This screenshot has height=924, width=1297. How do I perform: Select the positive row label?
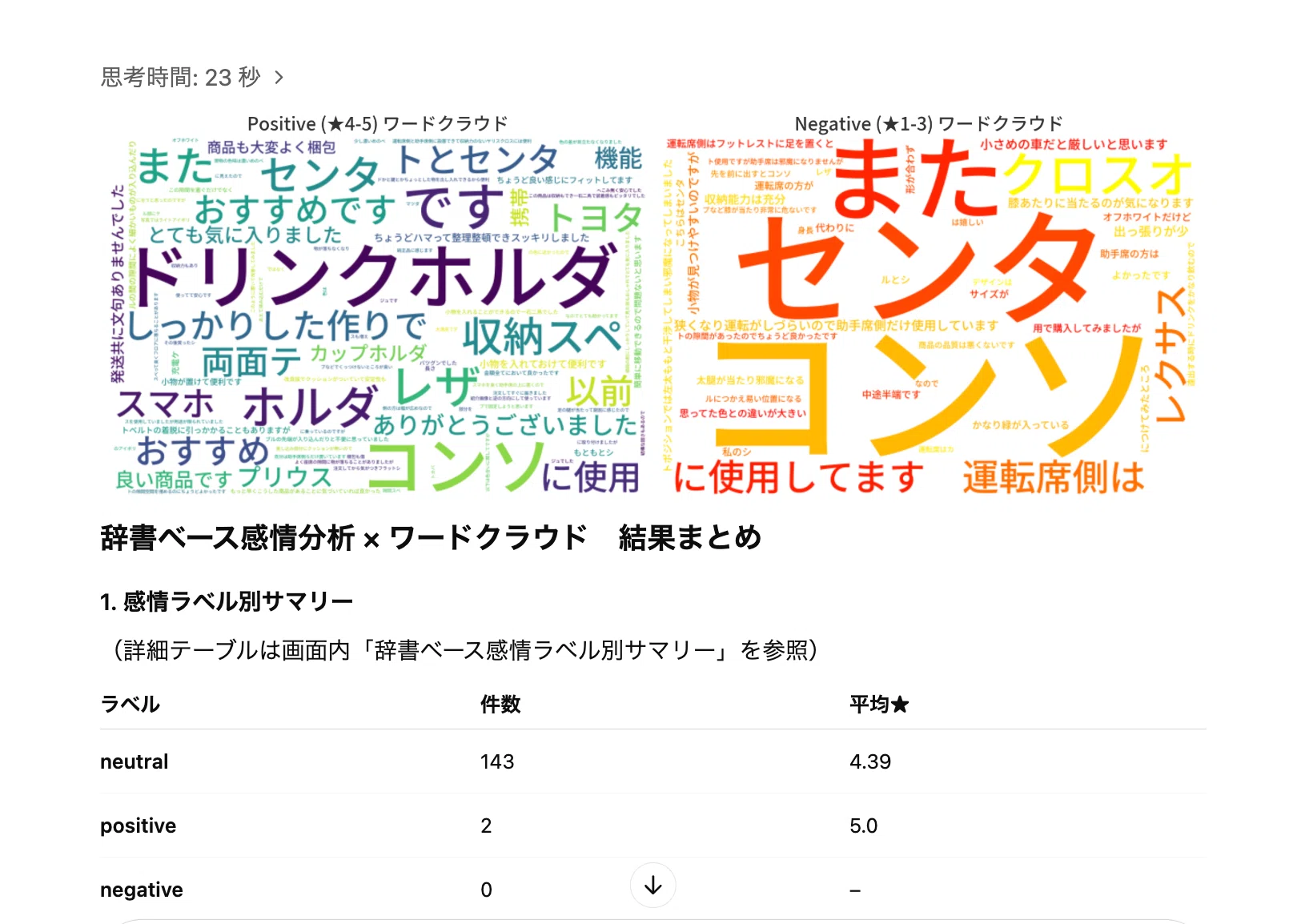point(138,826)
